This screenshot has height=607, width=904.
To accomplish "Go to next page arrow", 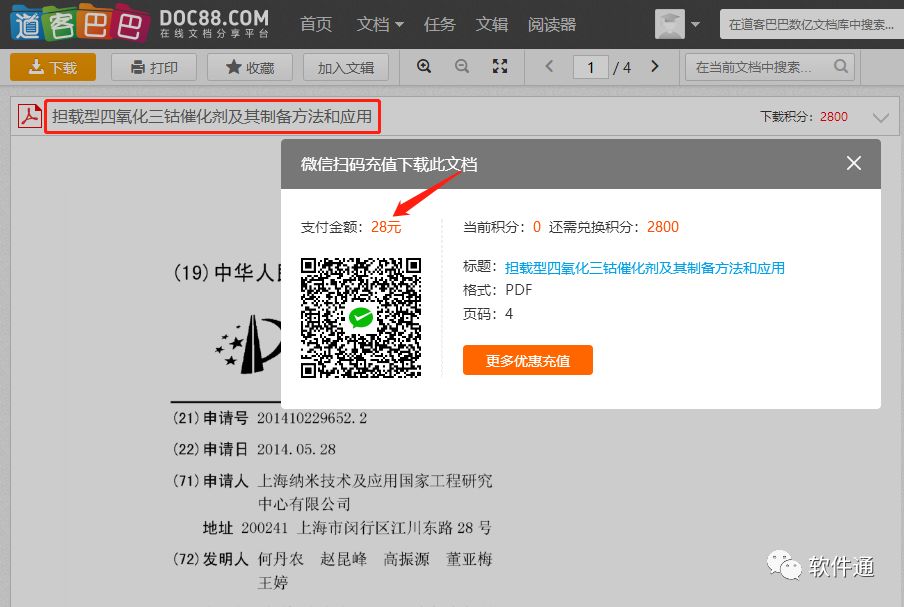I will [654, 66].
